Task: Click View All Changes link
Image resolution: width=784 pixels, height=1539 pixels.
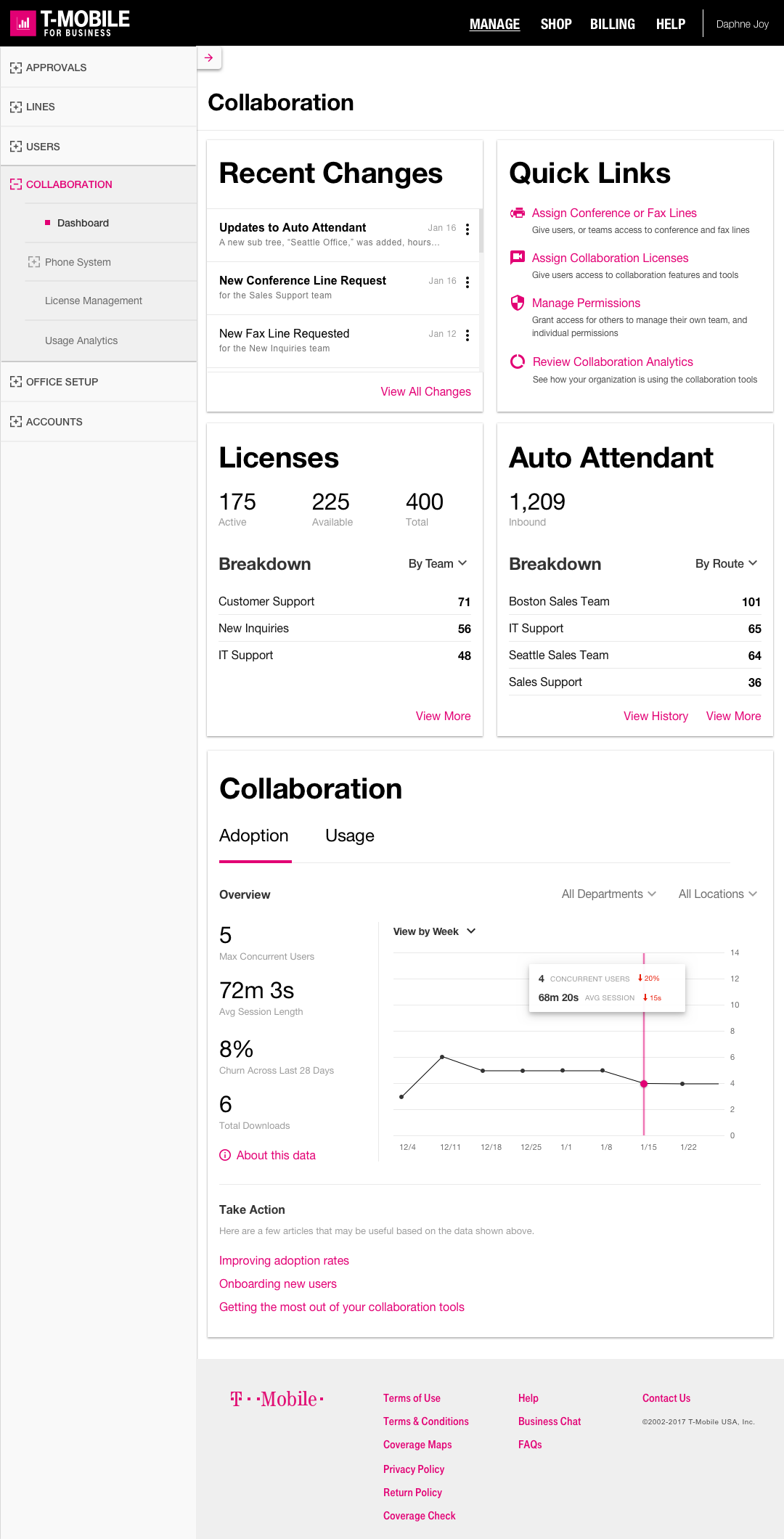Action: pos(426,391)
